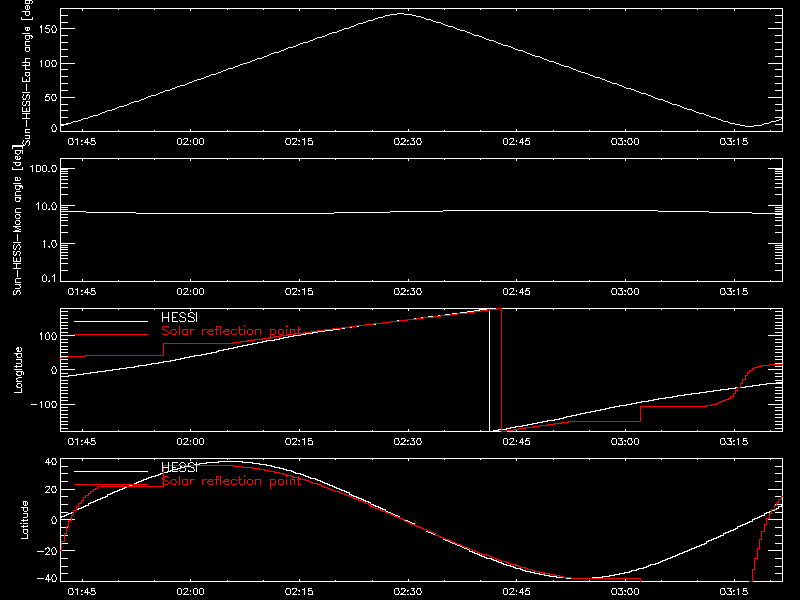This screenshot has height=600, width=800.
Task: Click the 02:45 time label under Latitude plot
Action: 516,592
